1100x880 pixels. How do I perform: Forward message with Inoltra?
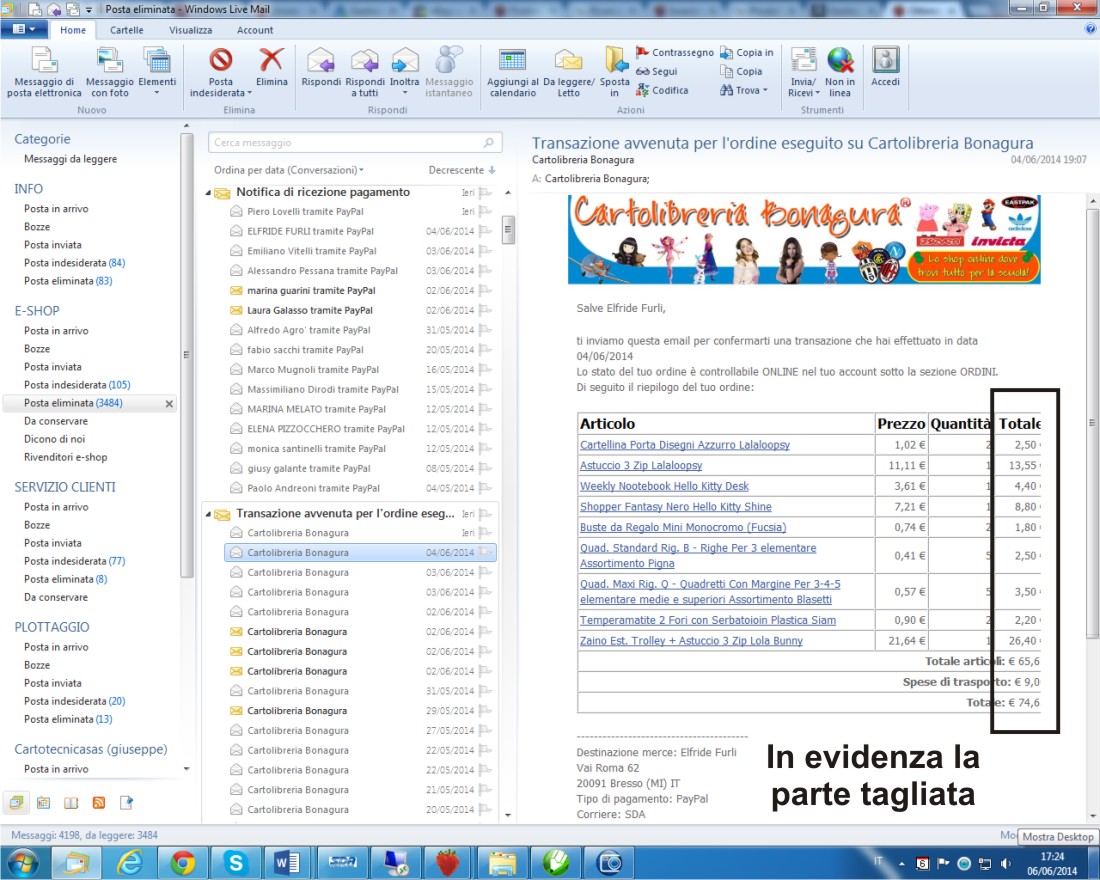point(405,72)
